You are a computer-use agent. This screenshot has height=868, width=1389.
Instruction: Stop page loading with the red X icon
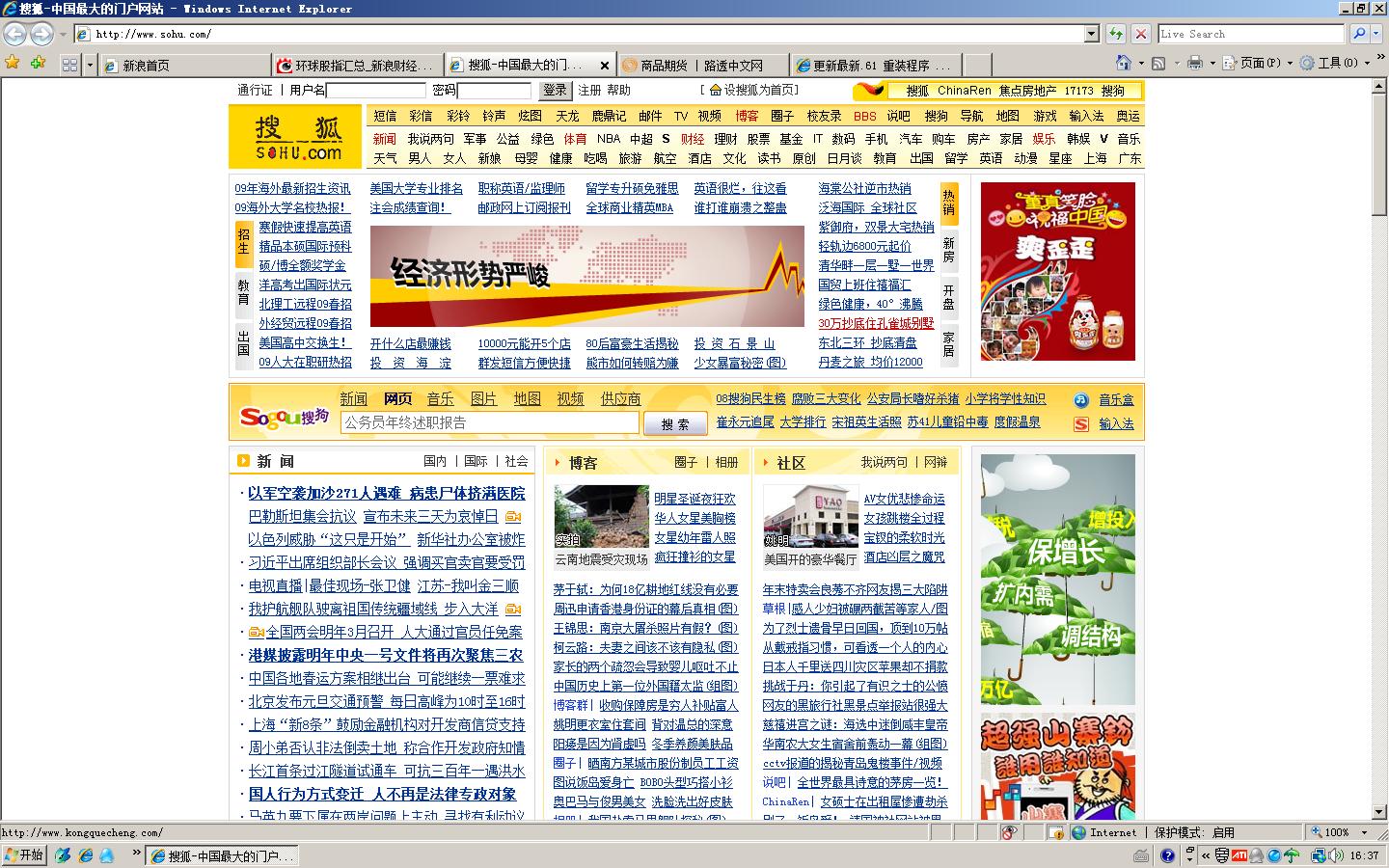pos(1141,34)
